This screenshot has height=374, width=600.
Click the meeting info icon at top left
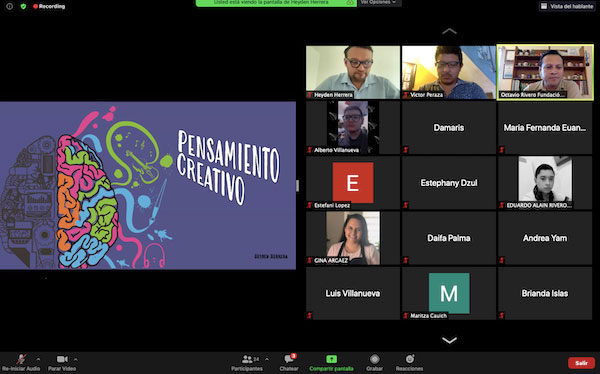click(10, 6)
